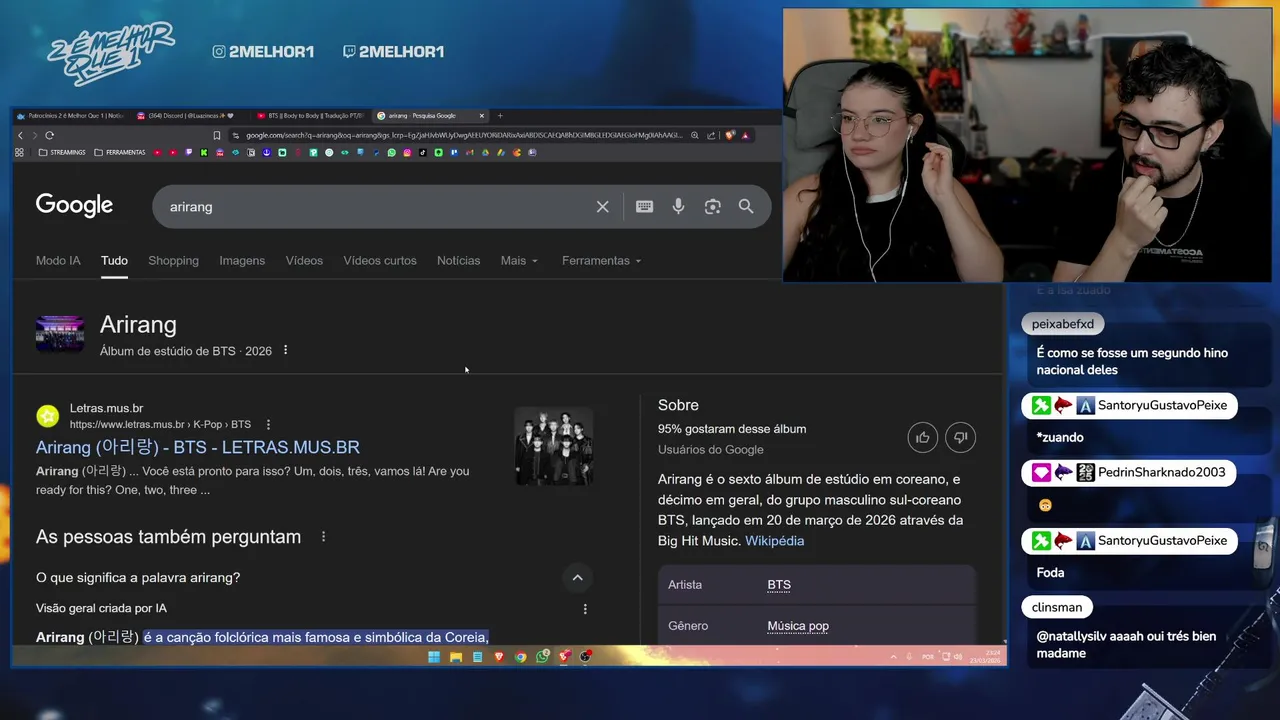This screenshot has height=720, width=1280.
Task: Switch to BTS Body to Body Tradução tab
Action: tap(312, 116)
